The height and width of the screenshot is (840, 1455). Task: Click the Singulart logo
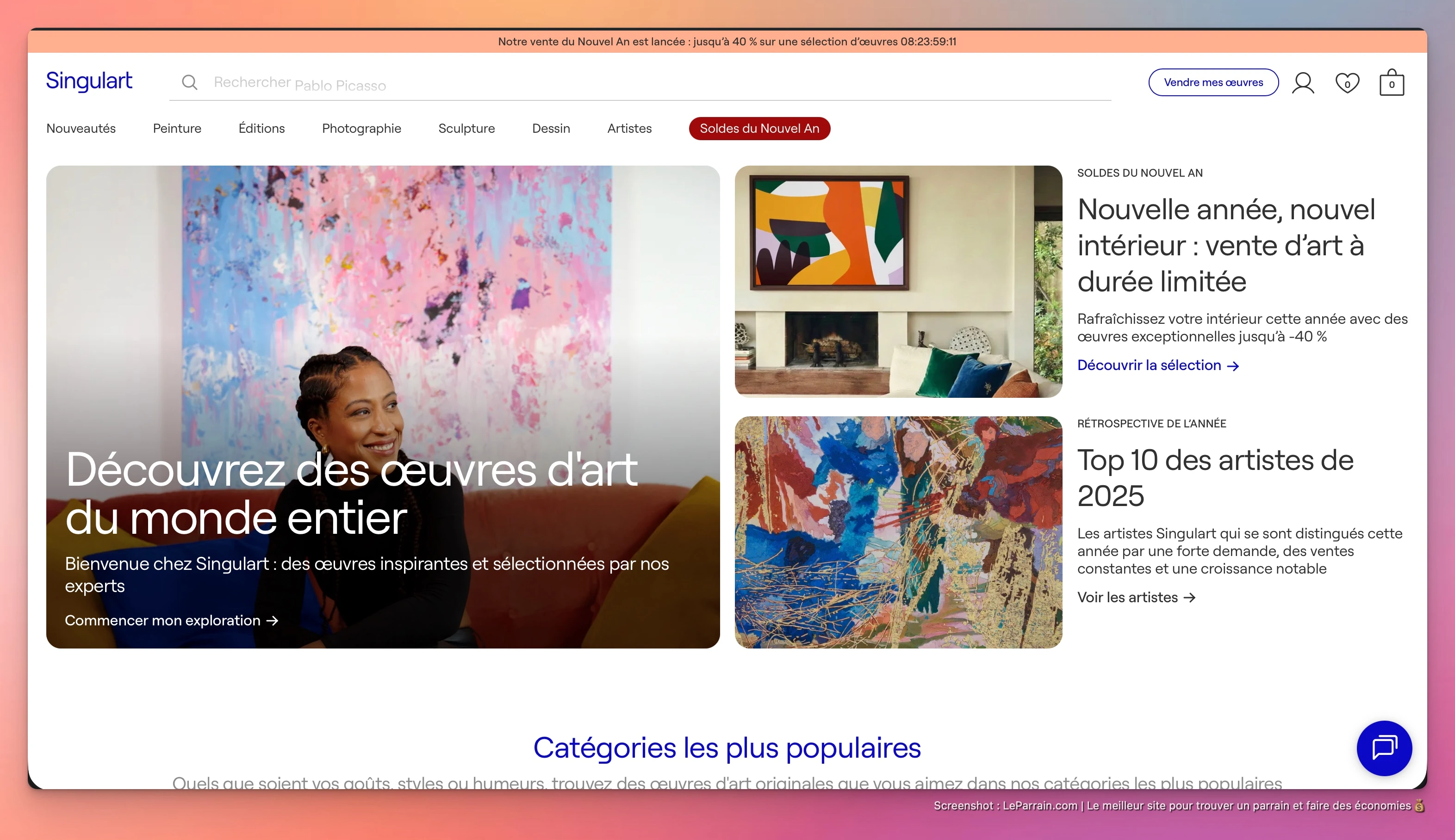click(x=89, y=81)
